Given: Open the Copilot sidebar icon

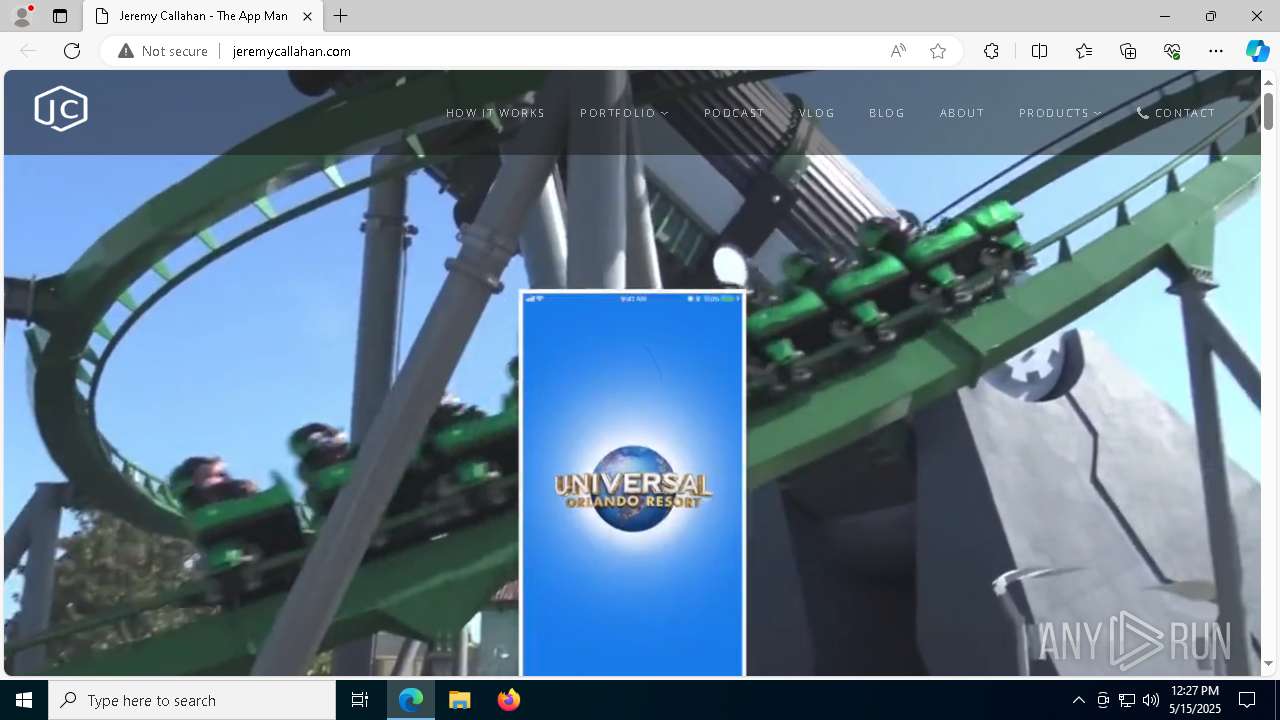Looking at the screenshot, I should click(1258, 51).
